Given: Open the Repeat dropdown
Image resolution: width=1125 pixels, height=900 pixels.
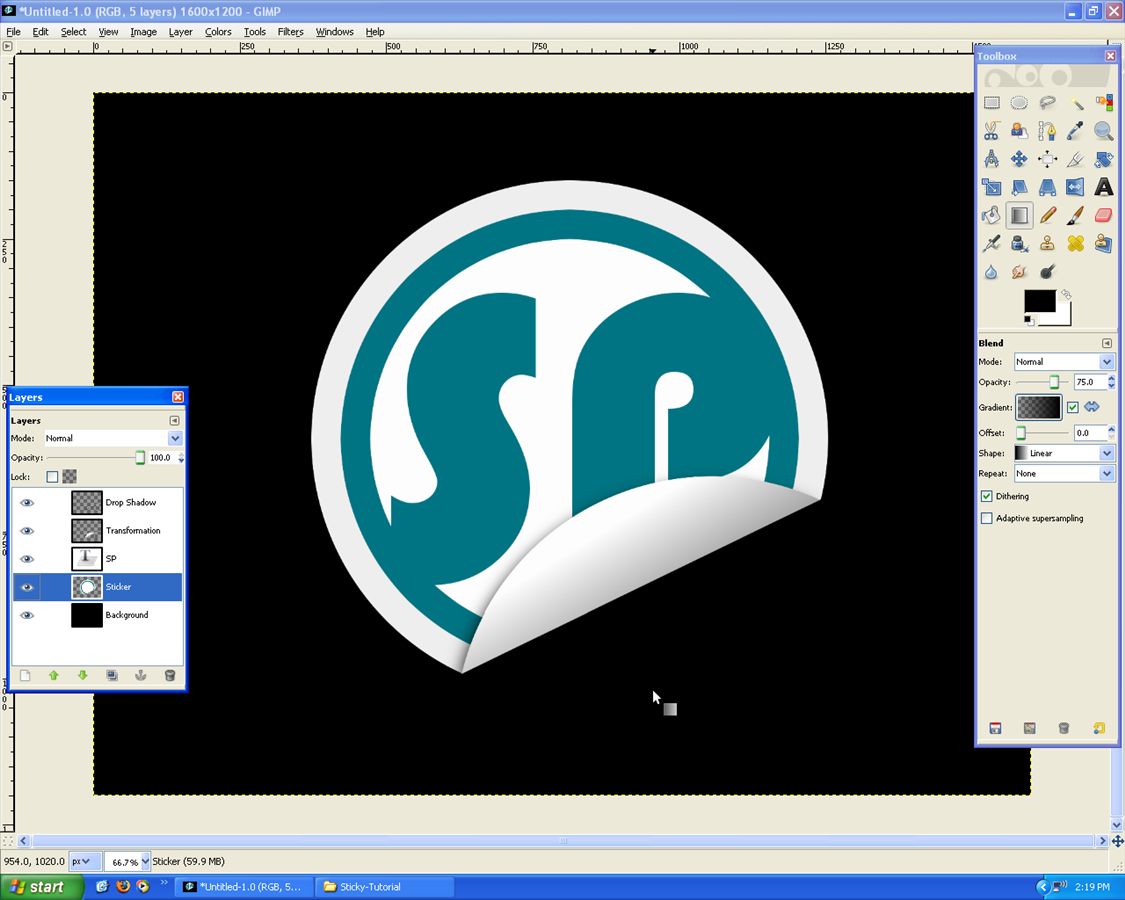Looking at the screenshot, I should (x=1063, y=473).
